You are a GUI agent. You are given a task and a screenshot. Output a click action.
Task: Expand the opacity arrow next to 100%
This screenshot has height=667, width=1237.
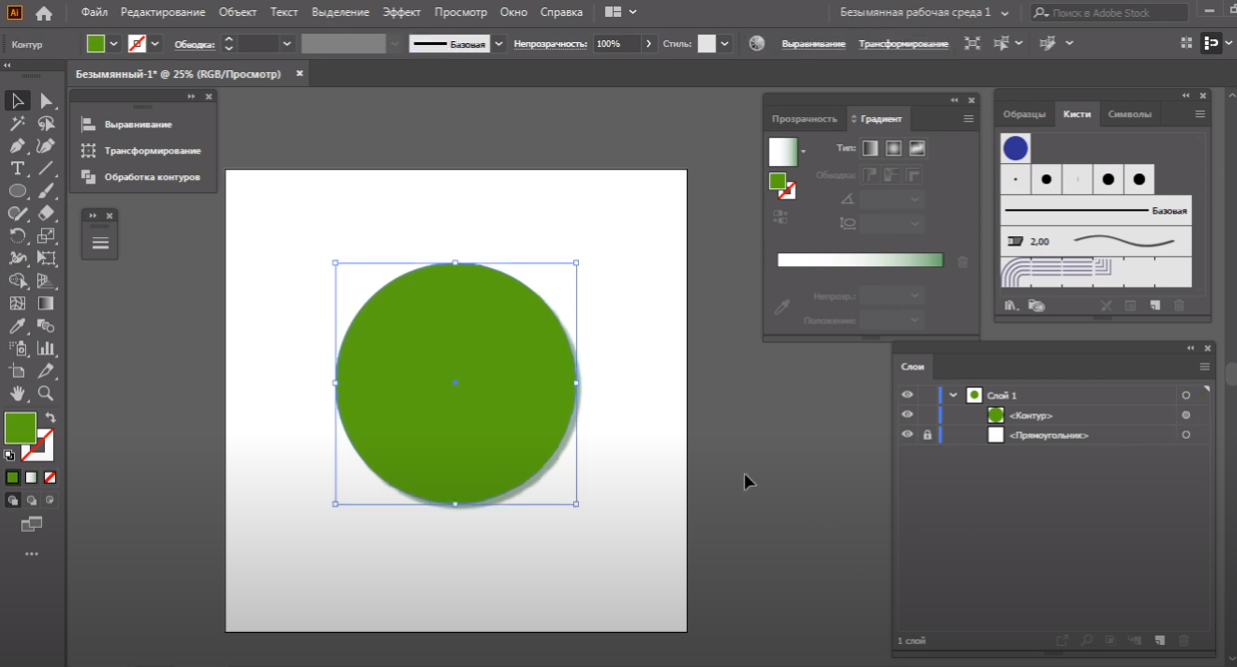649,44
